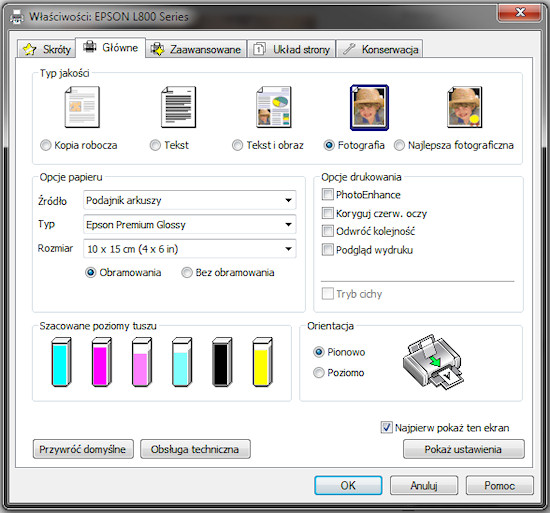Enable Koryguj czerw. oczy checkbox
The image size is (550, 513).
tap(328, 213)
